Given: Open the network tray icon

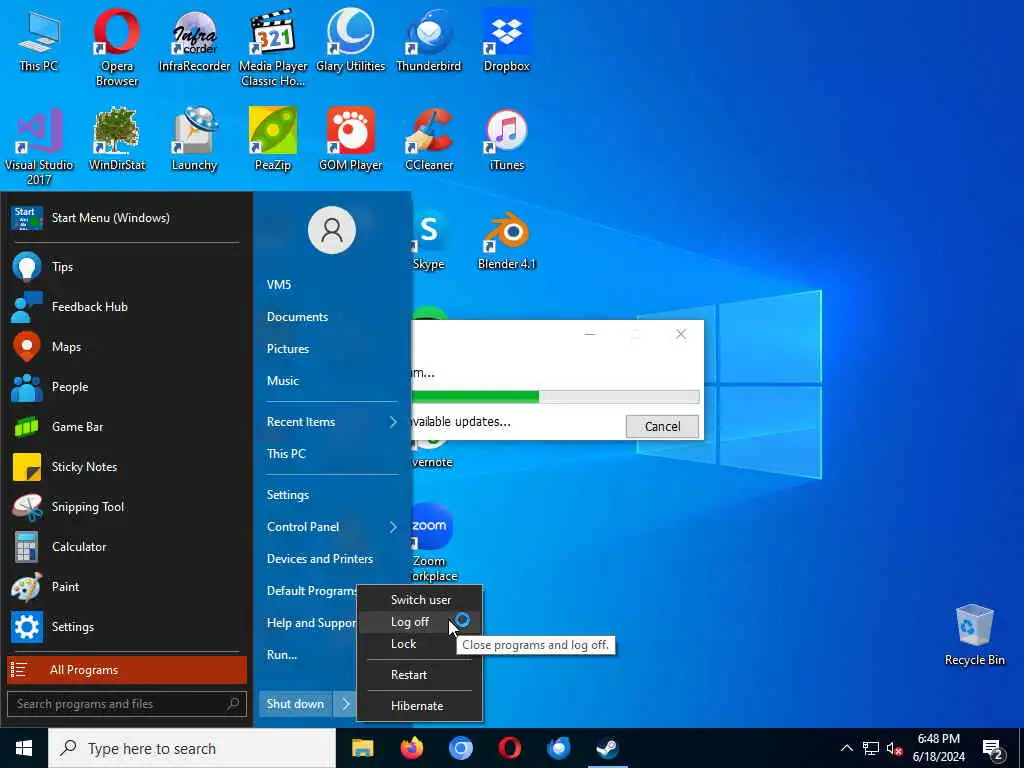Looking at the screenshot, I should pyautogui.click(x=871, y=748).
